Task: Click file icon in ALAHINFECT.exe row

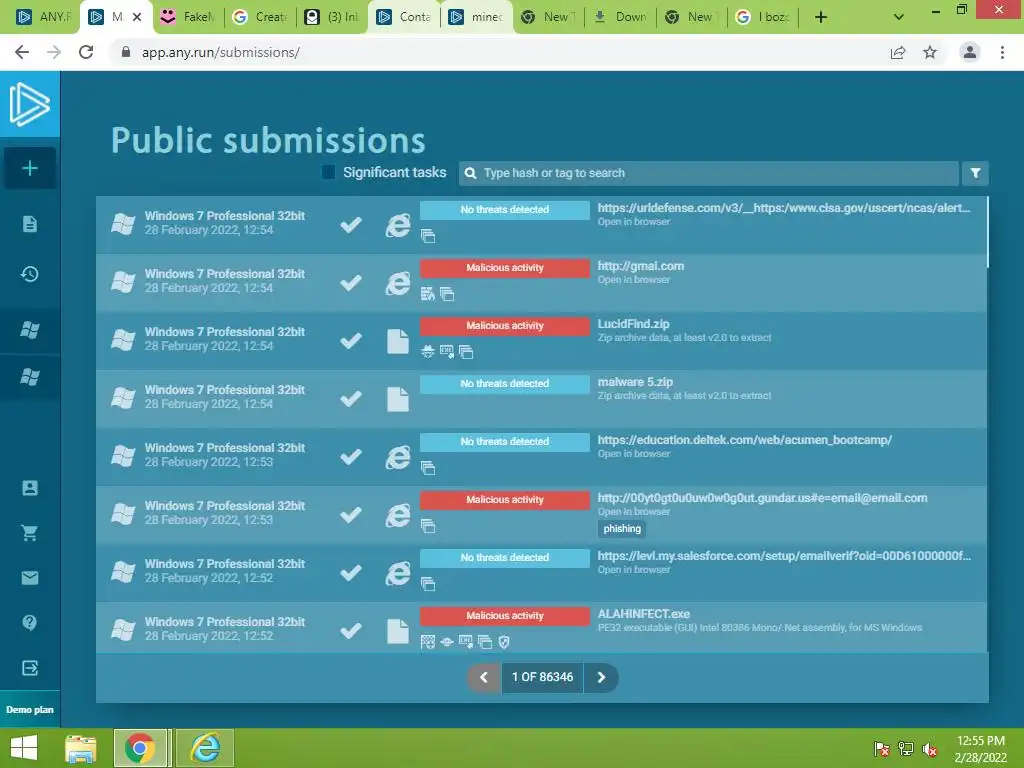Action: click(x=397, y=631)
